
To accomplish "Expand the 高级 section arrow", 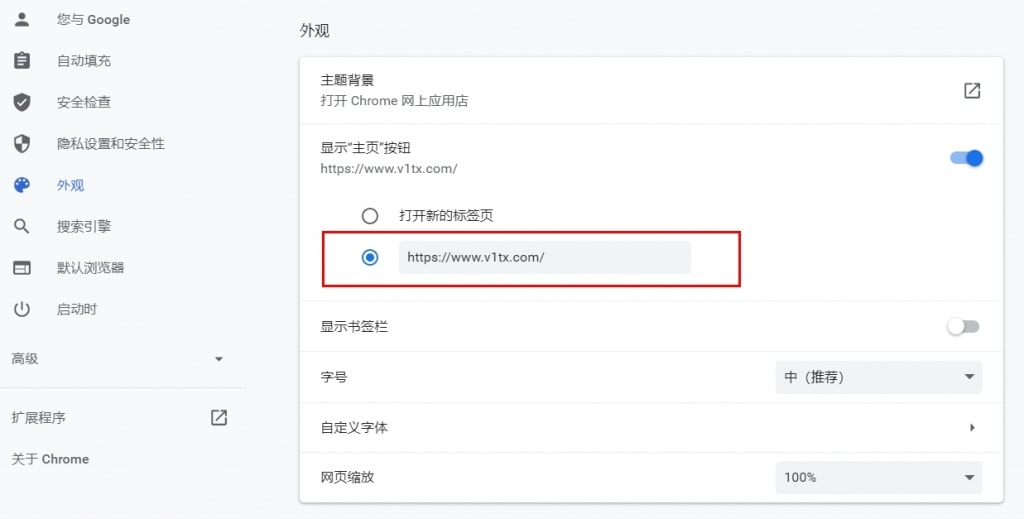I will coord(219,359).
